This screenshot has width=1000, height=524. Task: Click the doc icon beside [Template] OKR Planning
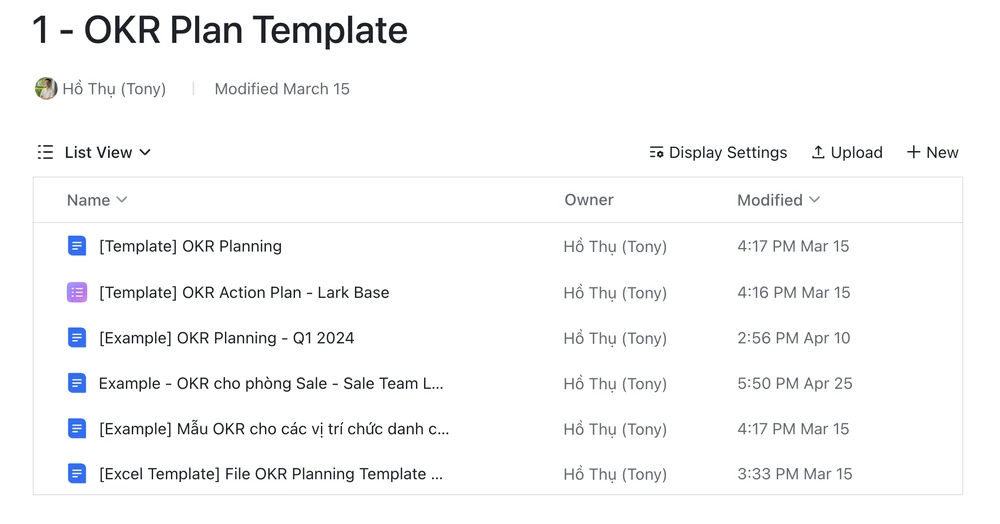pyautogui.click(x=77, y=246)
